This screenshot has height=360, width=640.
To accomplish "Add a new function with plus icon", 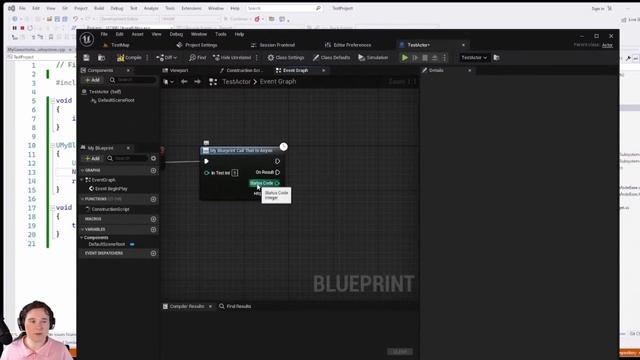I will click(153, 199).
